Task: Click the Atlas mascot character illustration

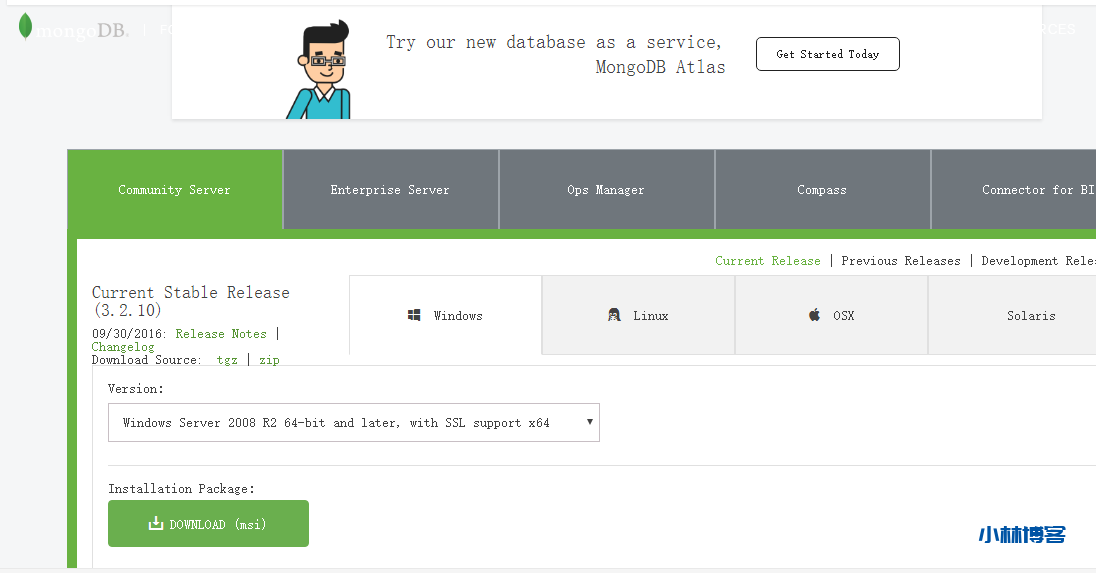Action: pyautogui.click(x=320, y=70)
